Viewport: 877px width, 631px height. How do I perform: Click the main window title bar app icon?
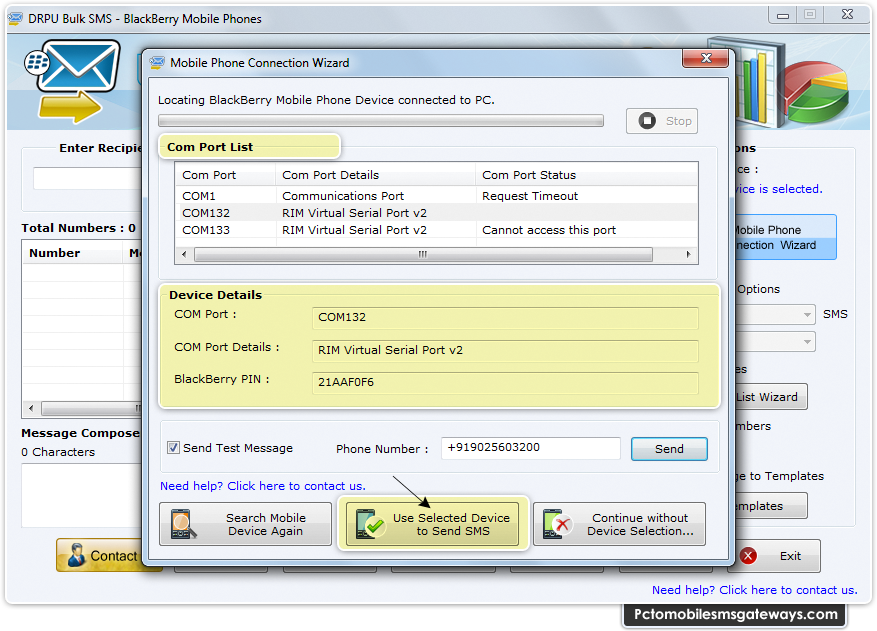pos(16,18)
